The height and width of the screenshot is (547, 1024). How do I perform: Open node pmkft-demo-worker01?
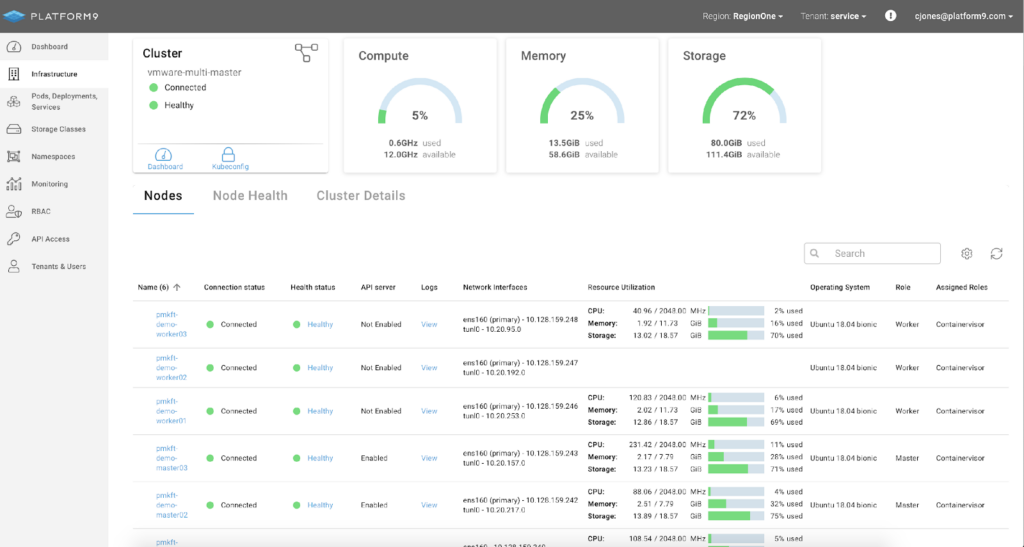[x=171, y=411]
